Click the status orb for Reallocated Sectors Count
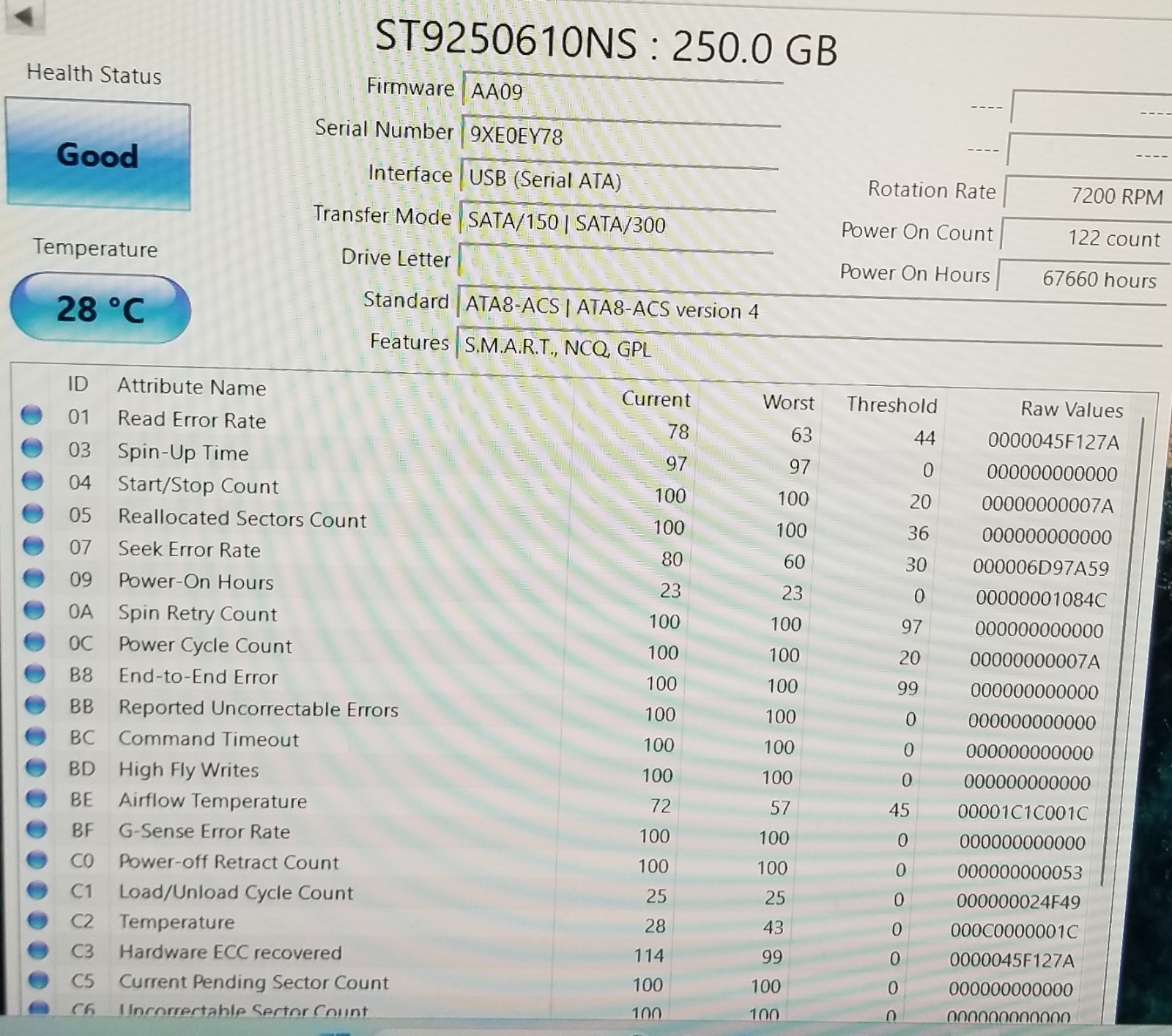 point(33,514)
